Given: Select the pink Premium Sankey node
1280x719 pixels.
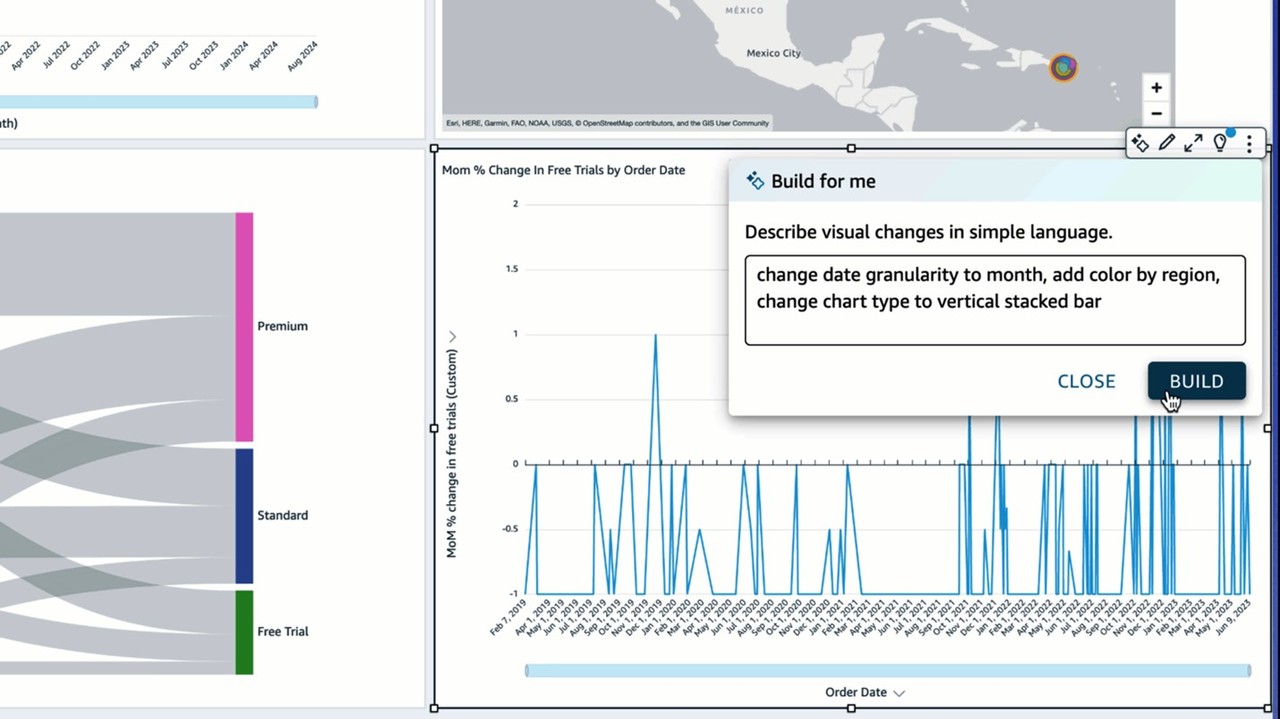Looking at the screenshot, I should pyautogui.click(x=244, y=327).
